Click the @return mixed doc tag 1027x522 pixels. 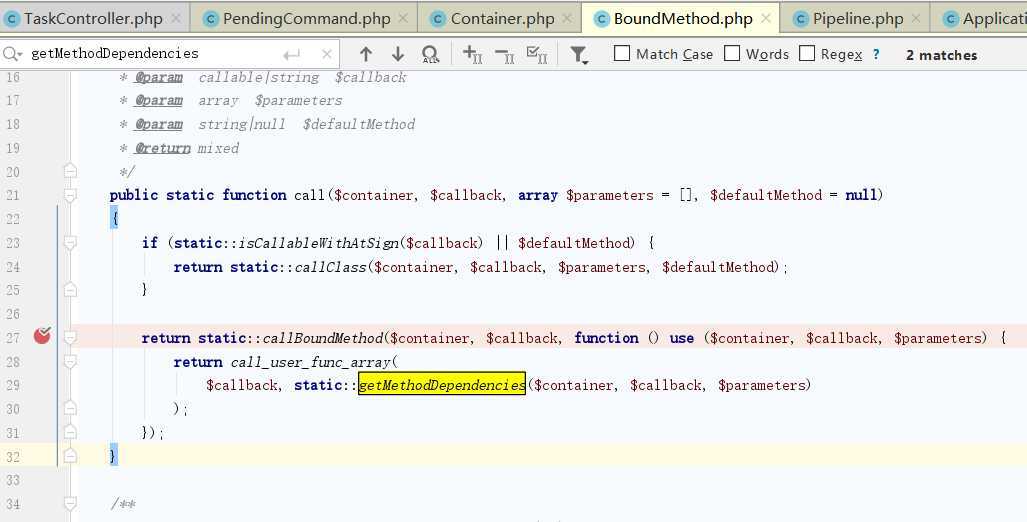pyautogui.click(x=187, y=149)
